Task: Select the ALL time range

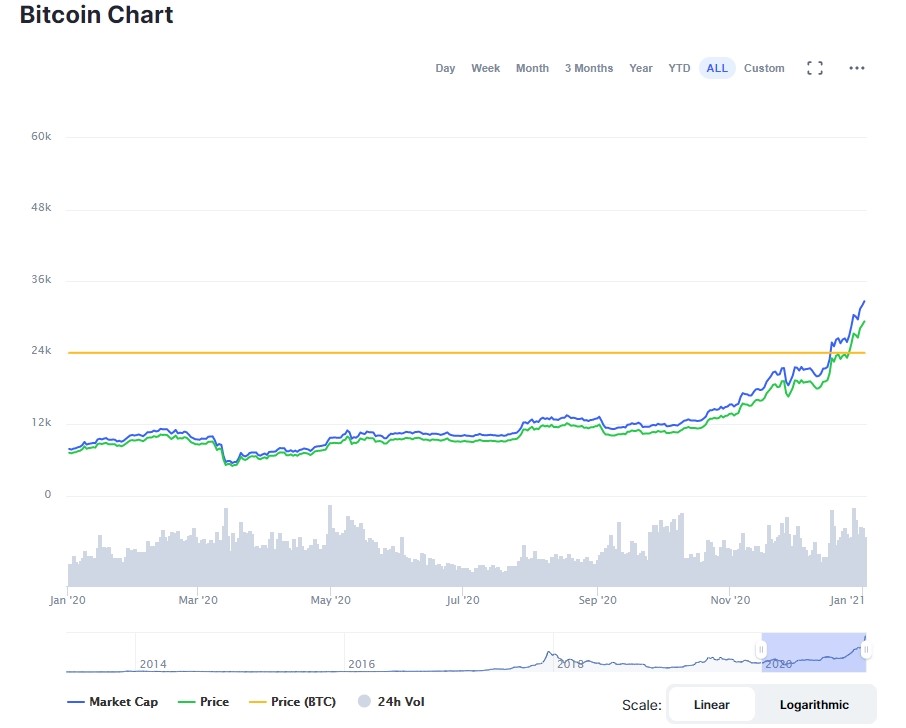Action: [x=717, y=68]
